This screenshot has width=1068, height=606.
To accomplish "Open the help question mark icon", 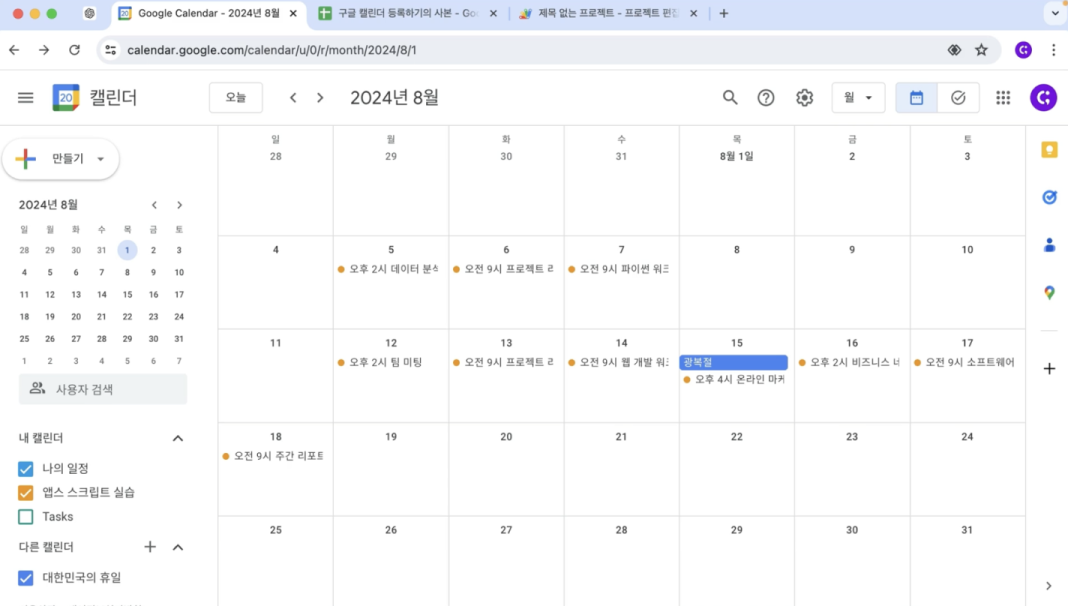I will pyautogui.click(x=766, y=97).
